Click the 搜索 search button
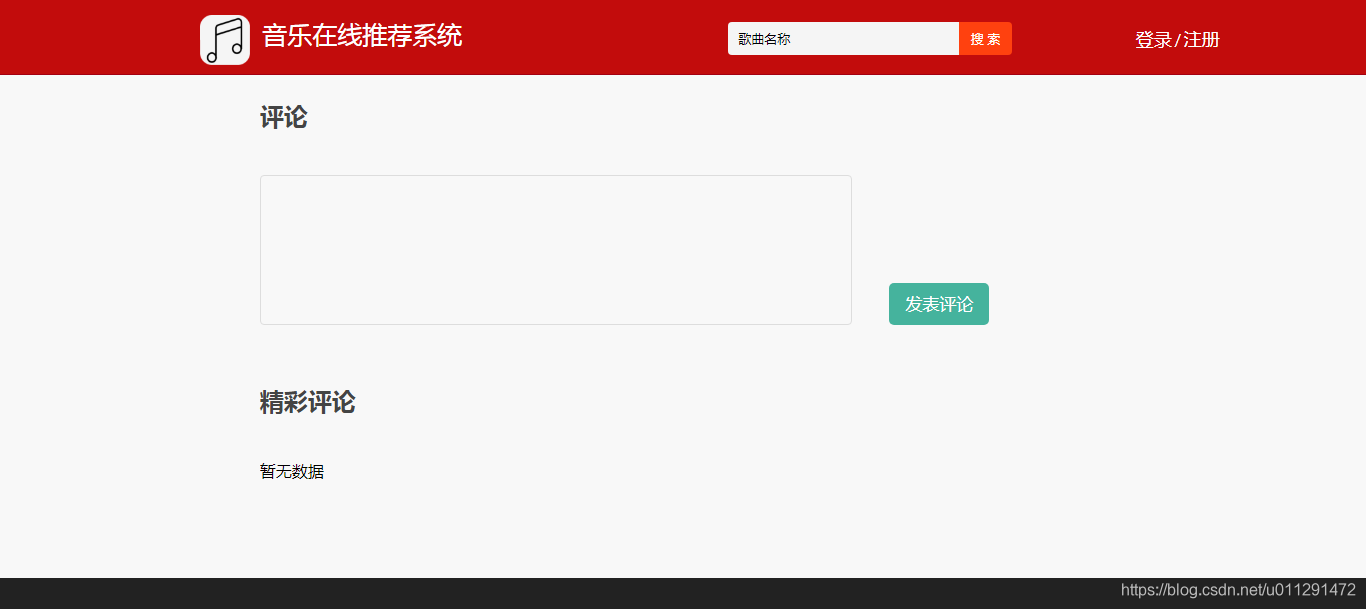 (x=985, y=38)
